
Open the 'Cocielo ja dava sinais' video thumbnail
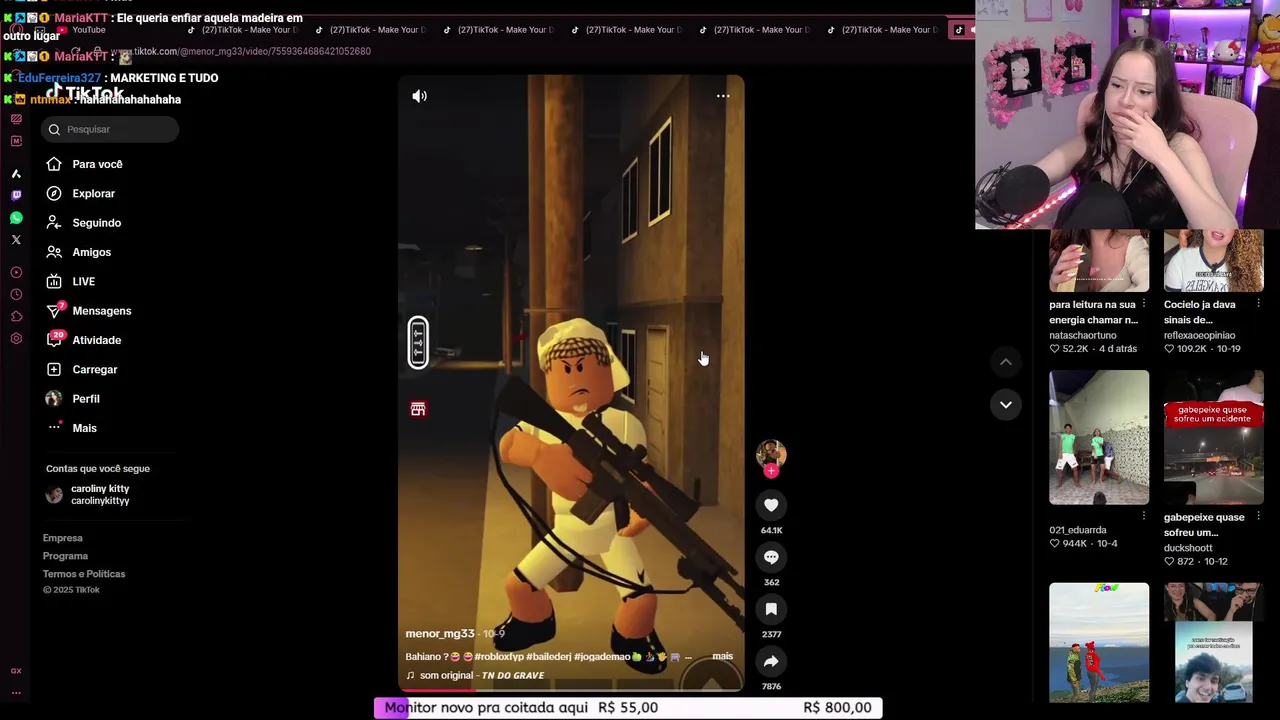(1213, 261)
